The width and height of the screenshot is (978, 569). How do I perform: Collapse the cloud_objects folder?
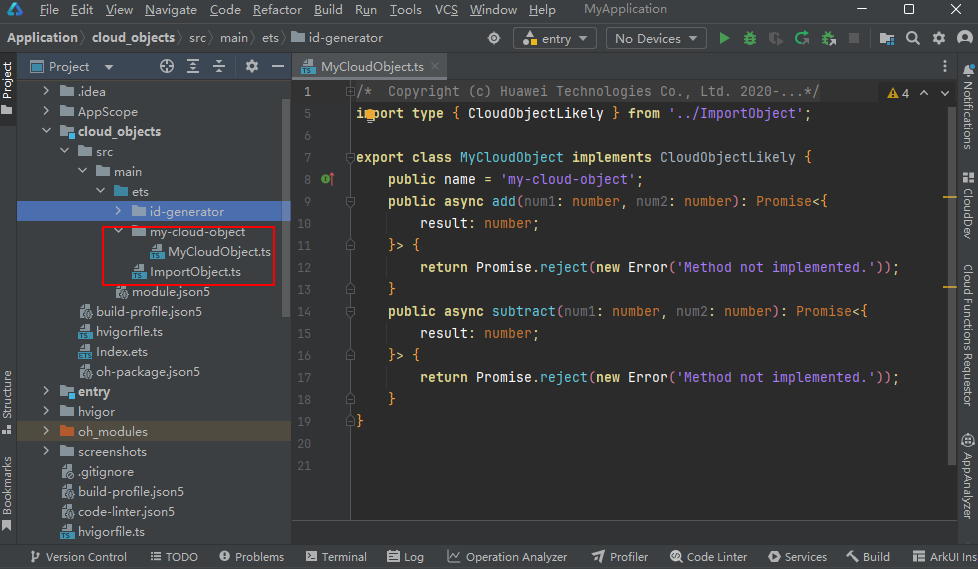(46, 131)
